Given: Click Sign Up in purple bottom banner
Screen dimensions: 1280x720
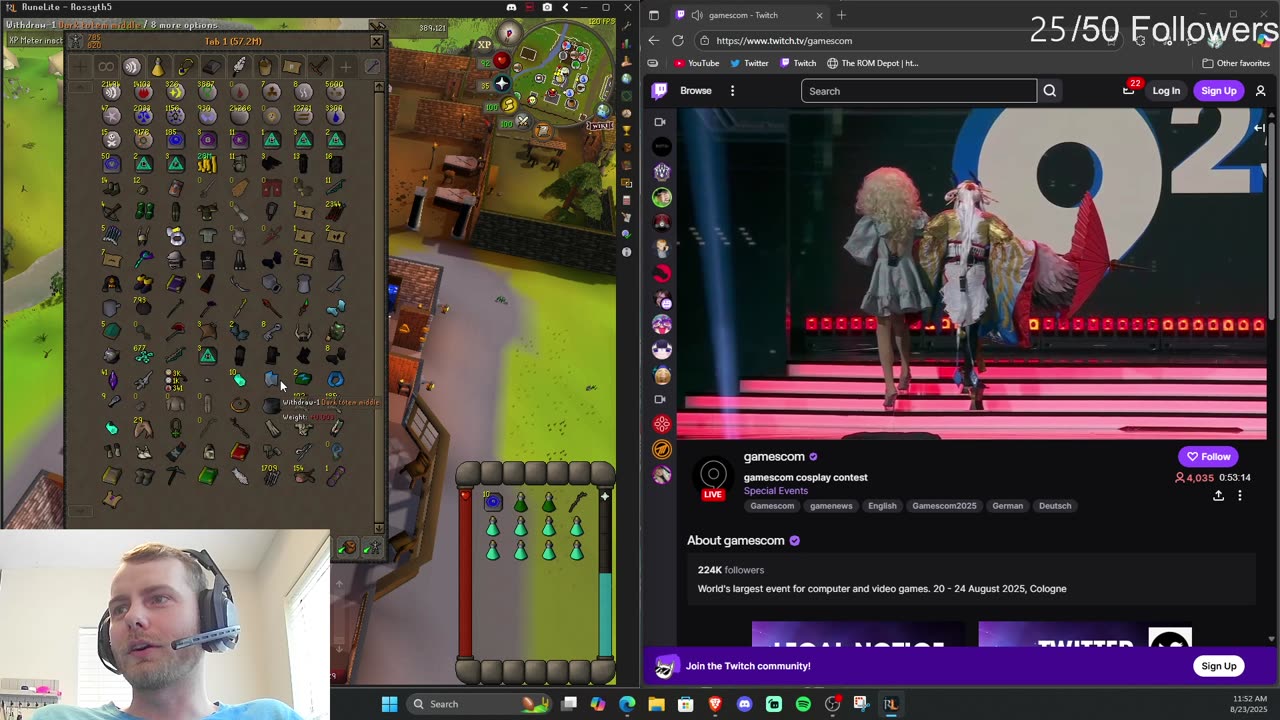Looking at the screenshot, I should click(1218, 666).
